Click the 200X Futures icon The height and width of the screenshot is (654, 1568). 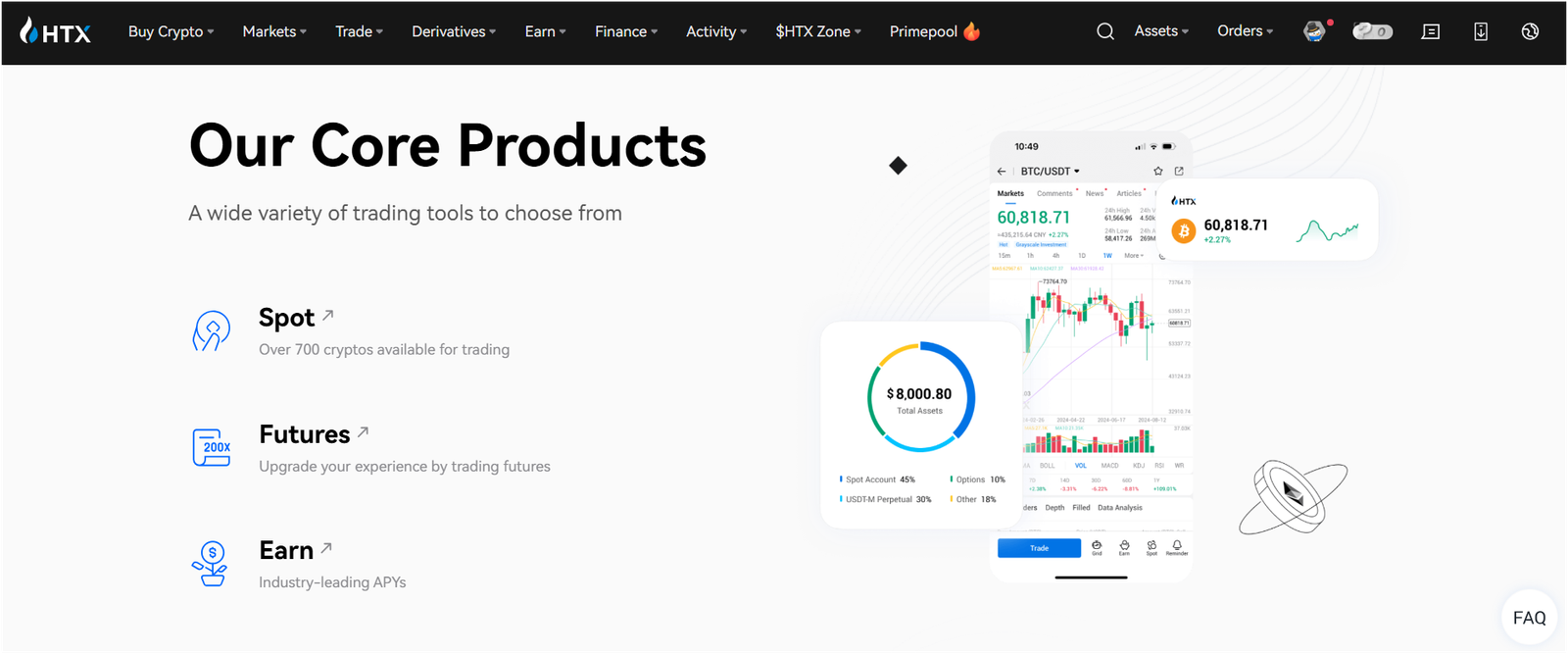pos(212,447)
